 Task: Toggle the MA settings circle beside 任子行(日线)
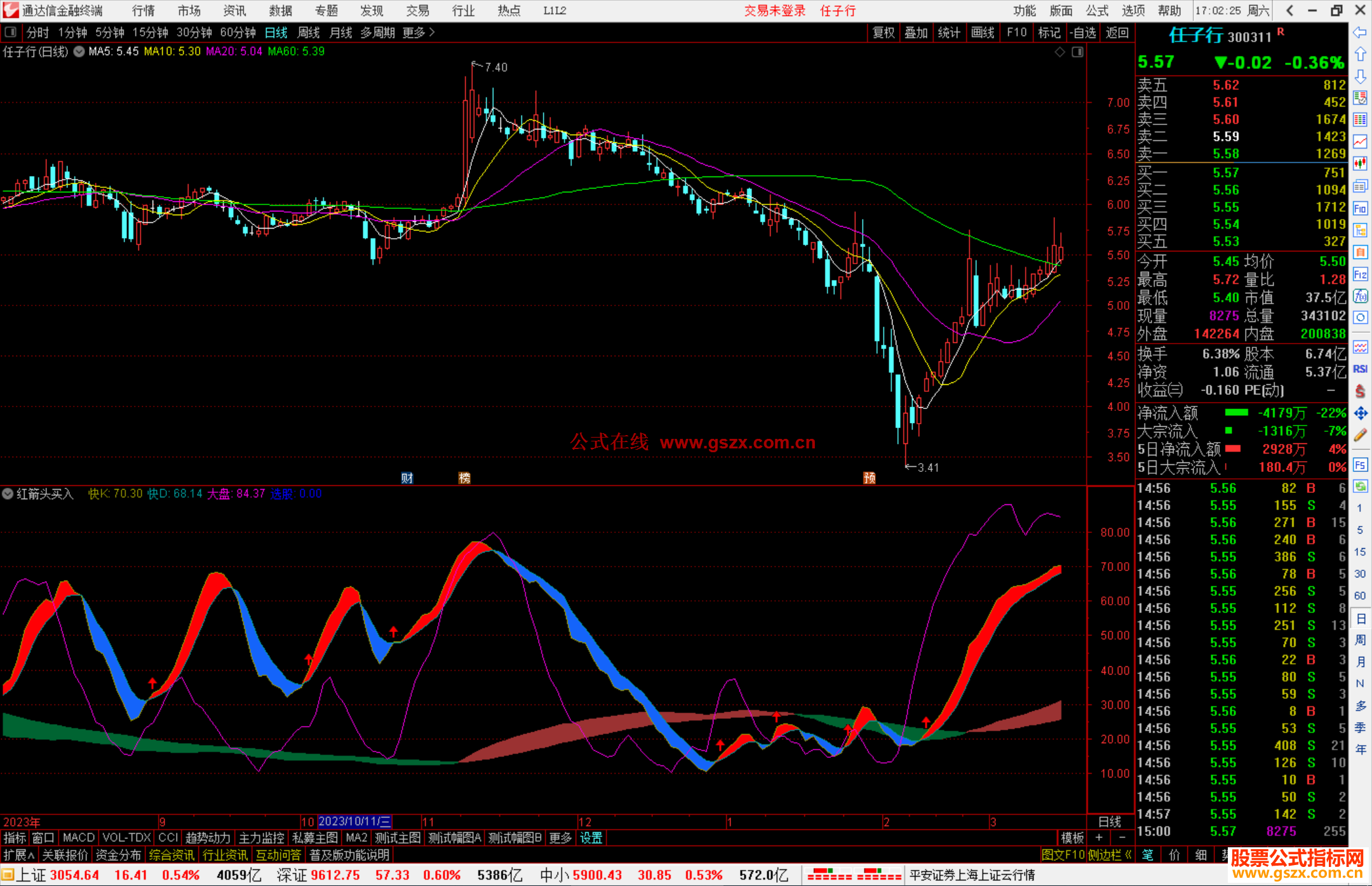[79, 51]
